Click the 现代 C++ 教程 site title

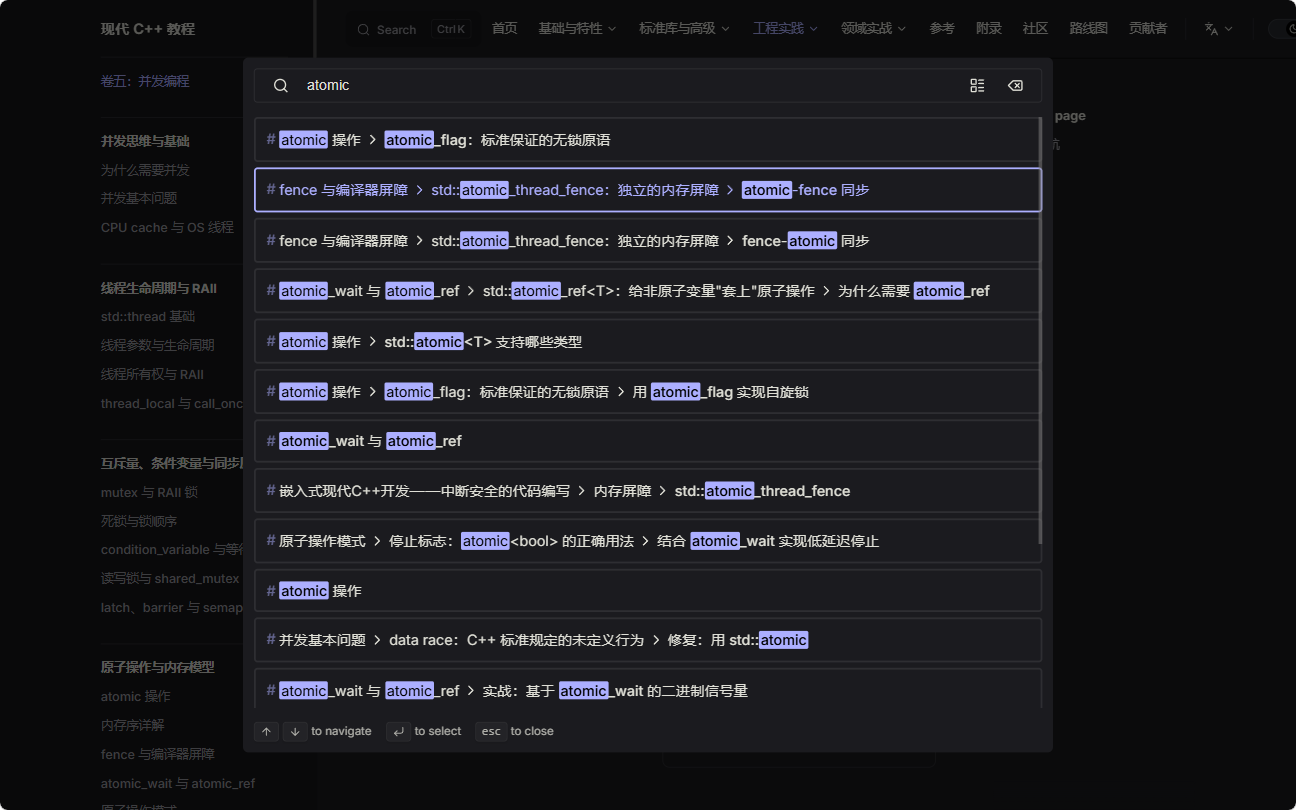tap(147, 29)
